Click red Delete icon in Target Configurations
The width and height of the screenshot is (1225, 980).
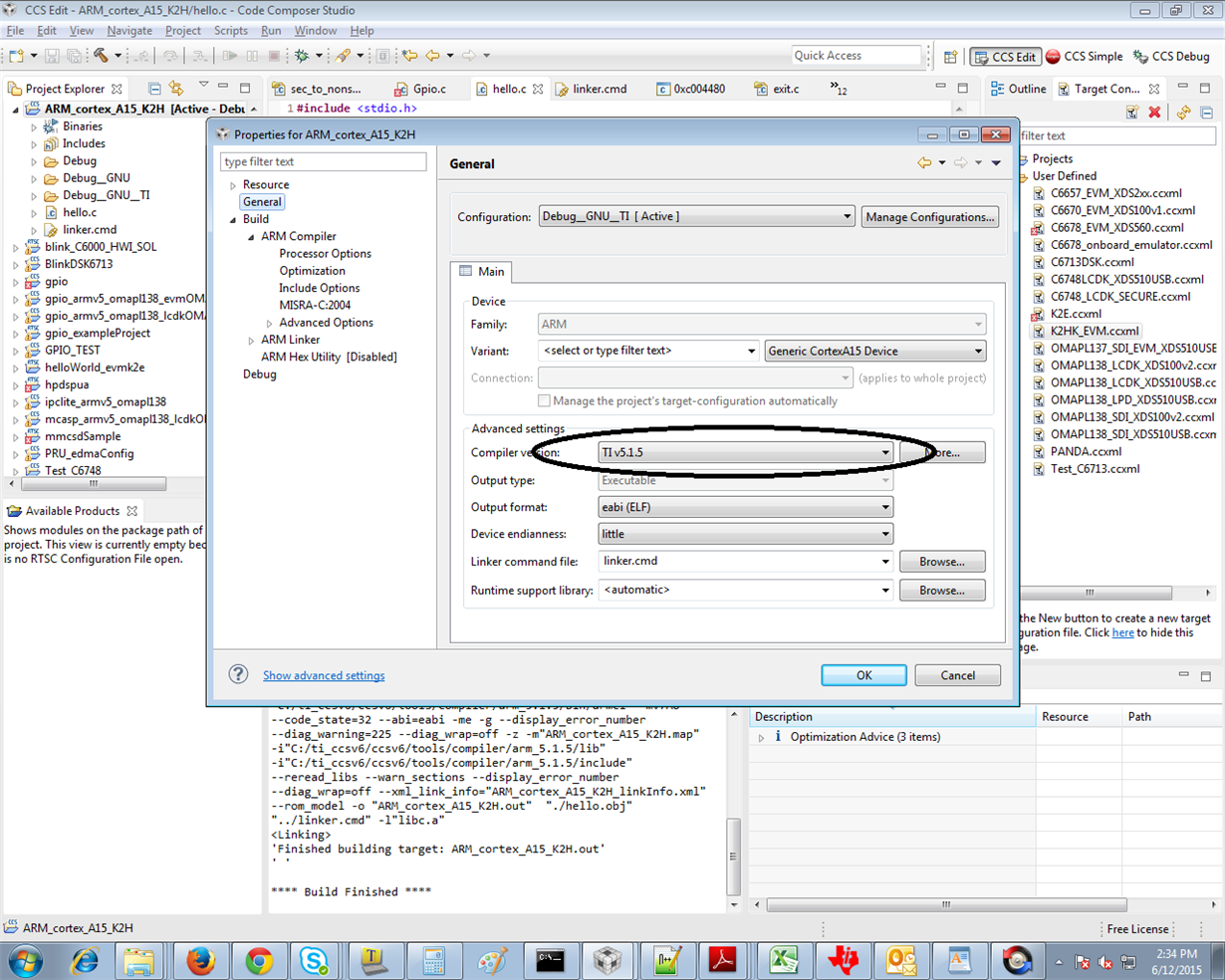click(x=1155, y=113)
